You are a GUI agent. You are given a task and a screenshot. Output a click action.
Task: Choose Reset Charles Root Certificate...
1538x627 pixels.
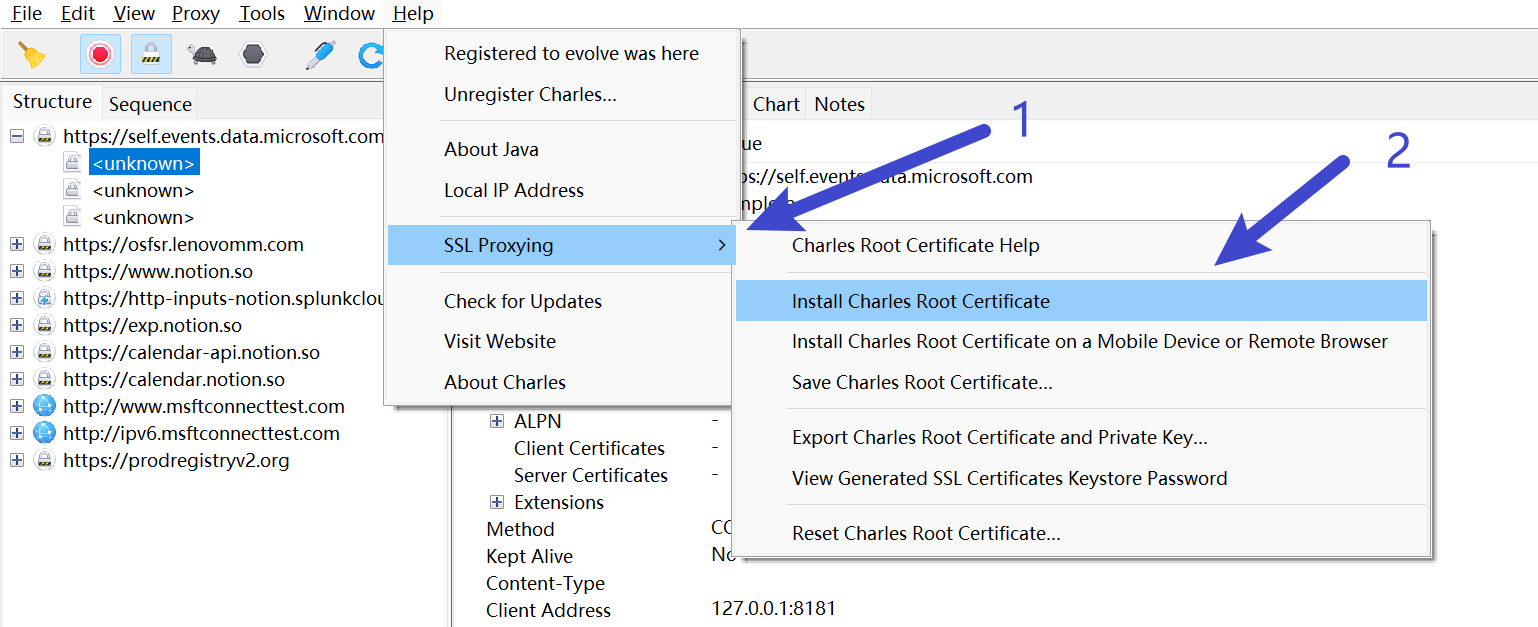1081,533
